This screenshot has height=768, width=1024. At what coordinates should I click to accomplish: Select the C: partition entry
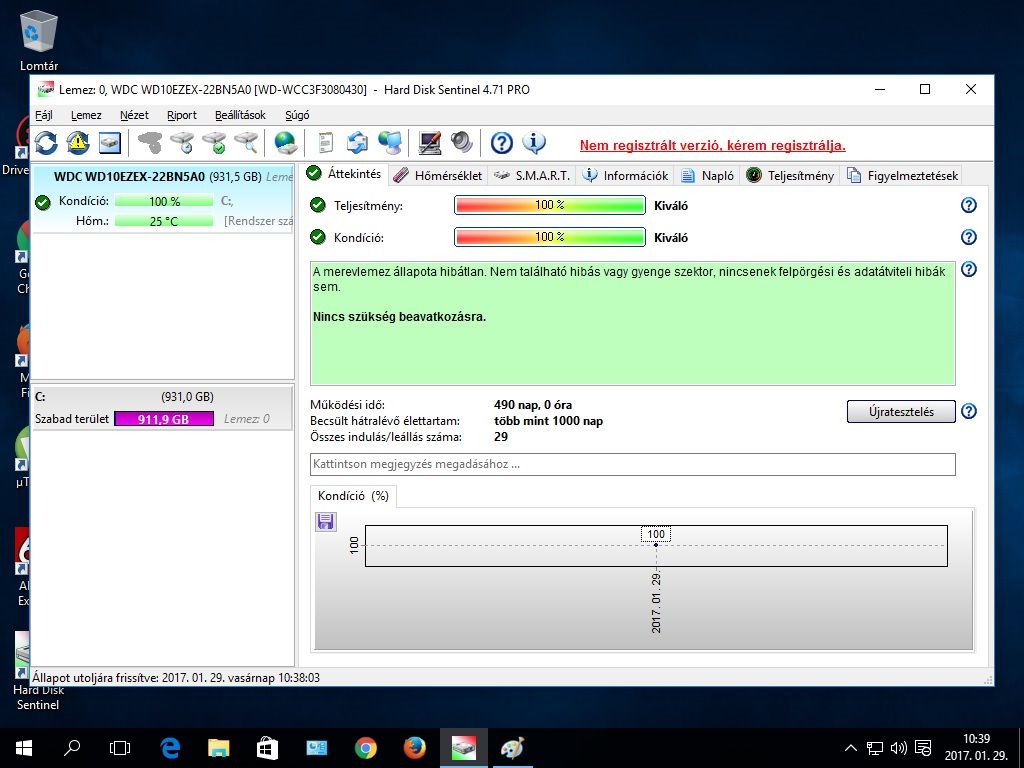coord(163,408)
